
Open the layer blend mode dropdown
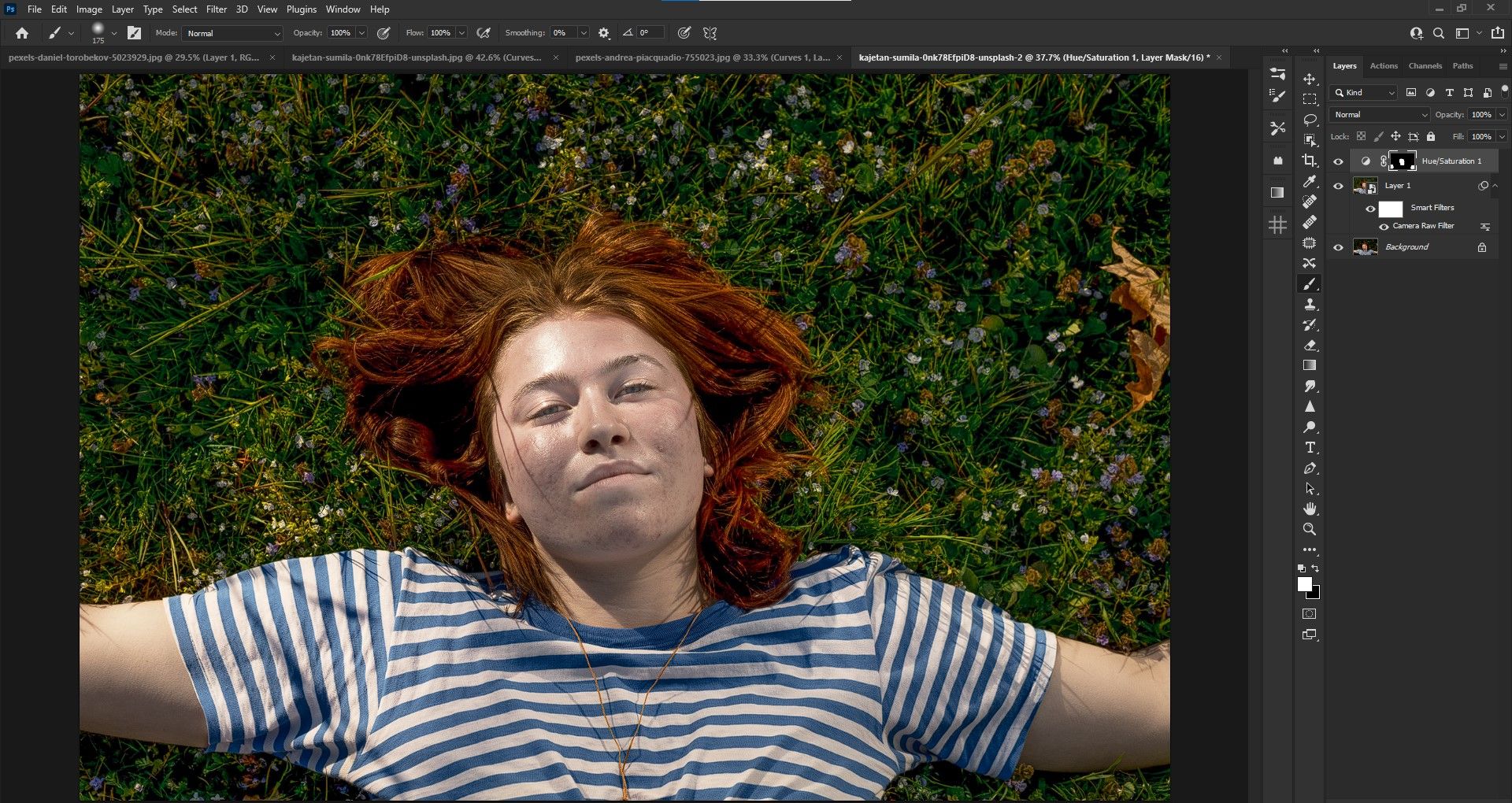(x=1379, y=115)
